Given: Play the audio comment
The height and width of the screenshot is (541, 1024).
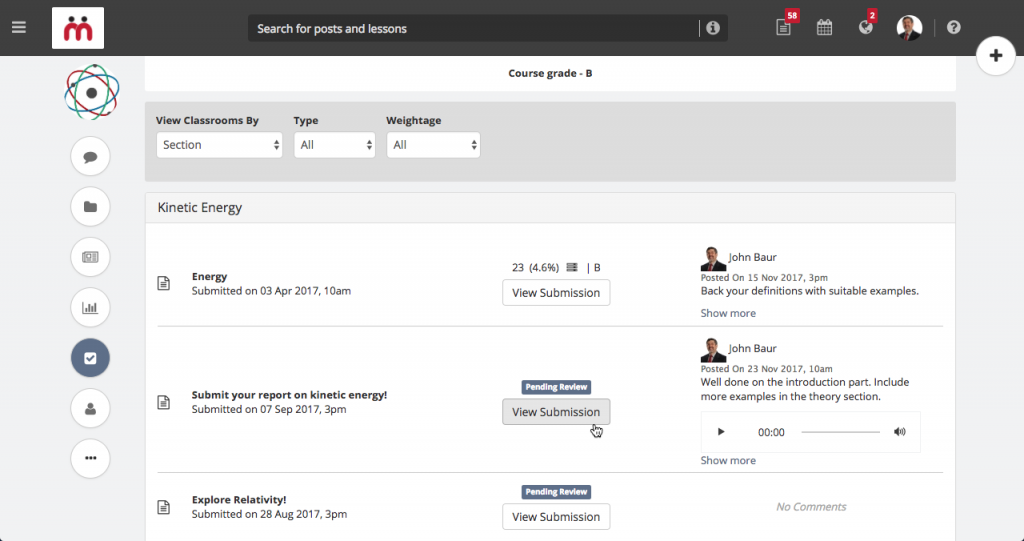Looking at the screenshot, I should [x=721, y=432].
